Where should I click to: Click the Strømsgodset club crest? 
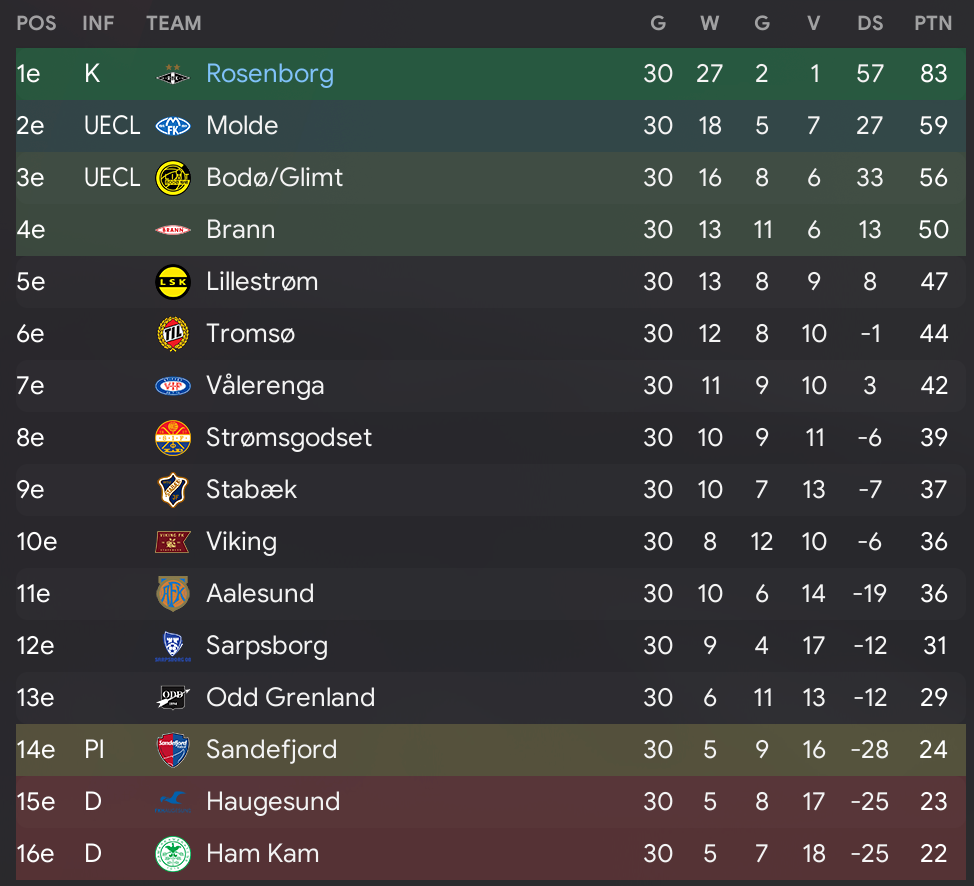173,438
